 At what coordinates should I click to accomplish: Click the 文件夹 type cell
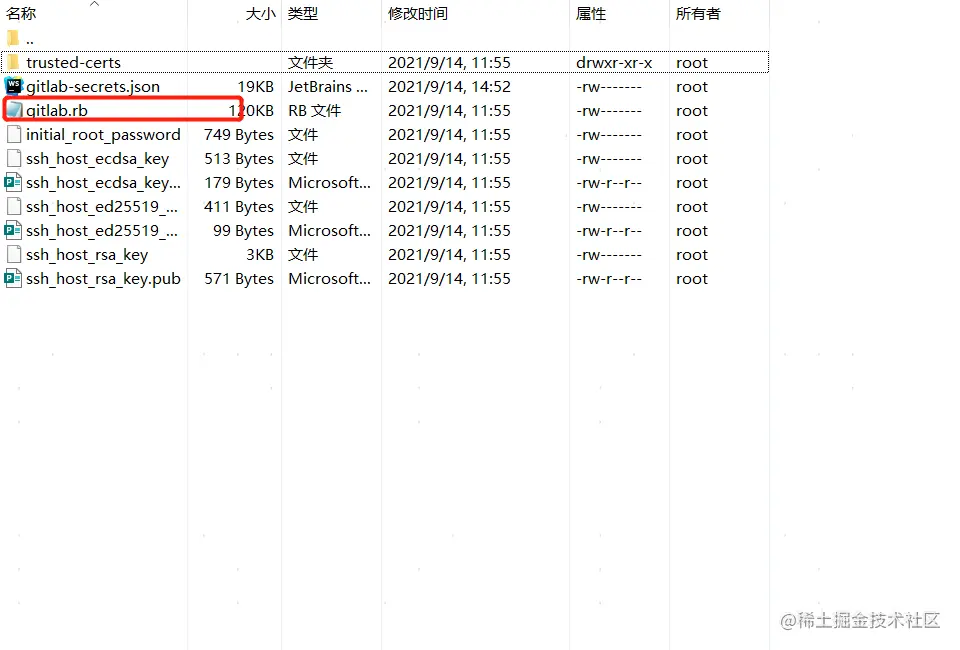pos(310,62)
